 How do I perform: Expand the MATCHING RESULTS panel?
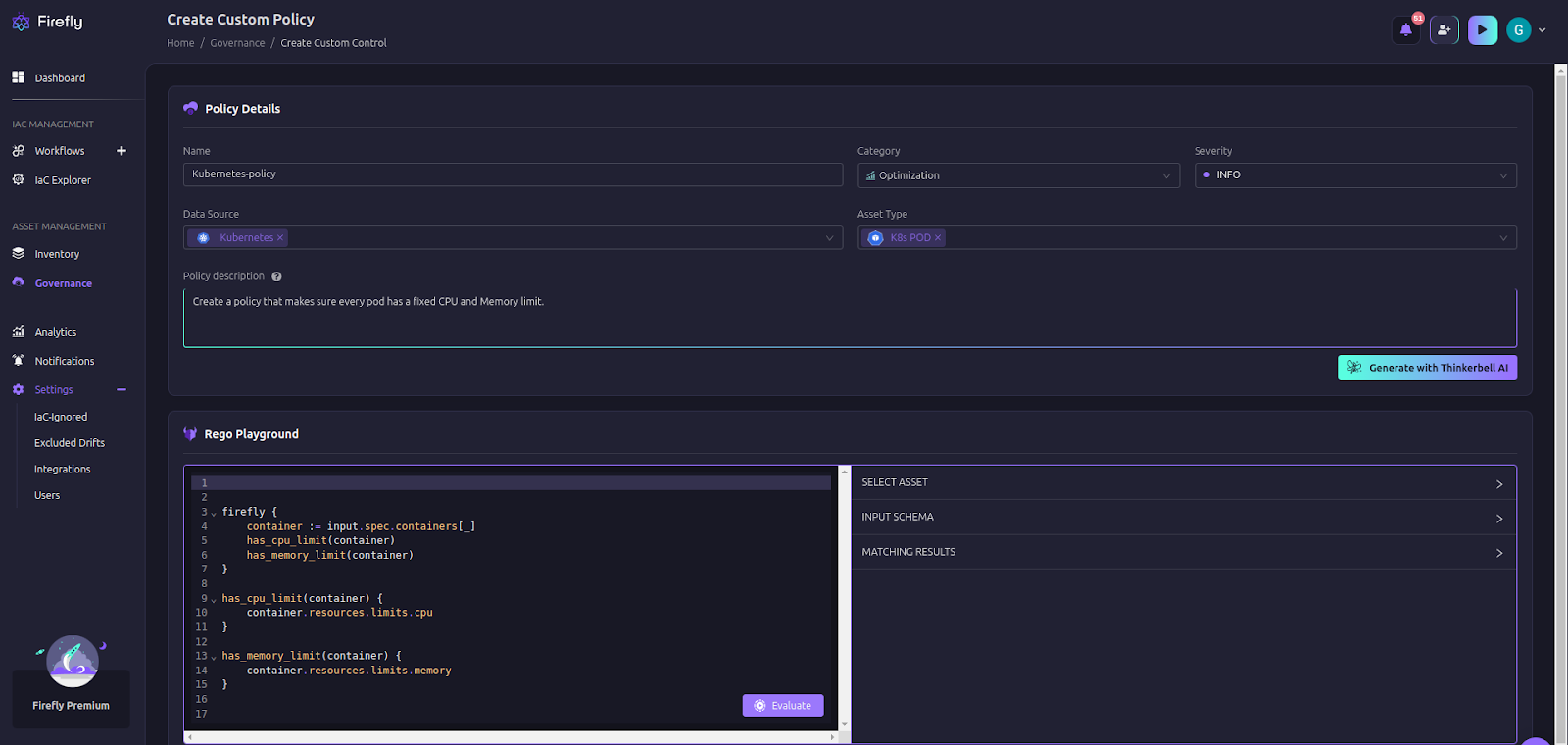tap(1184, 553)
